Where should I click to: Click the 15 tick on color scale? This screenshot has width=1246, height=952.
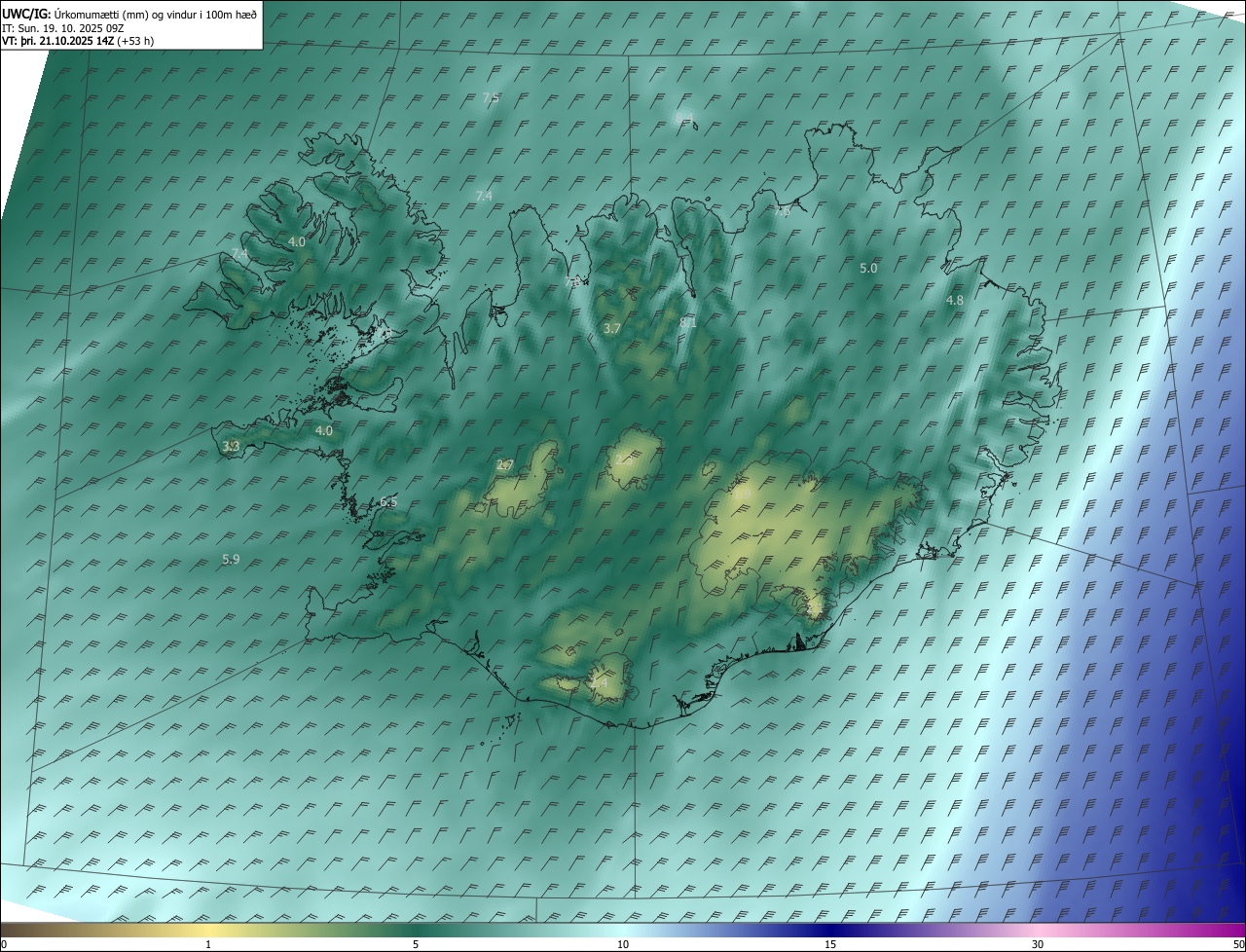[x=830, y=944]
